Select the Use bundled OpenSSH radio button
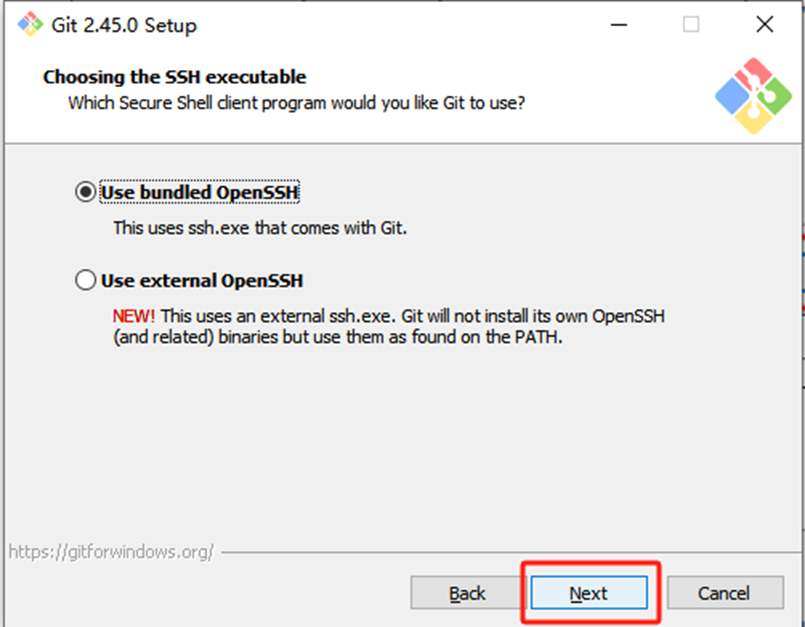 pos(85,192)
